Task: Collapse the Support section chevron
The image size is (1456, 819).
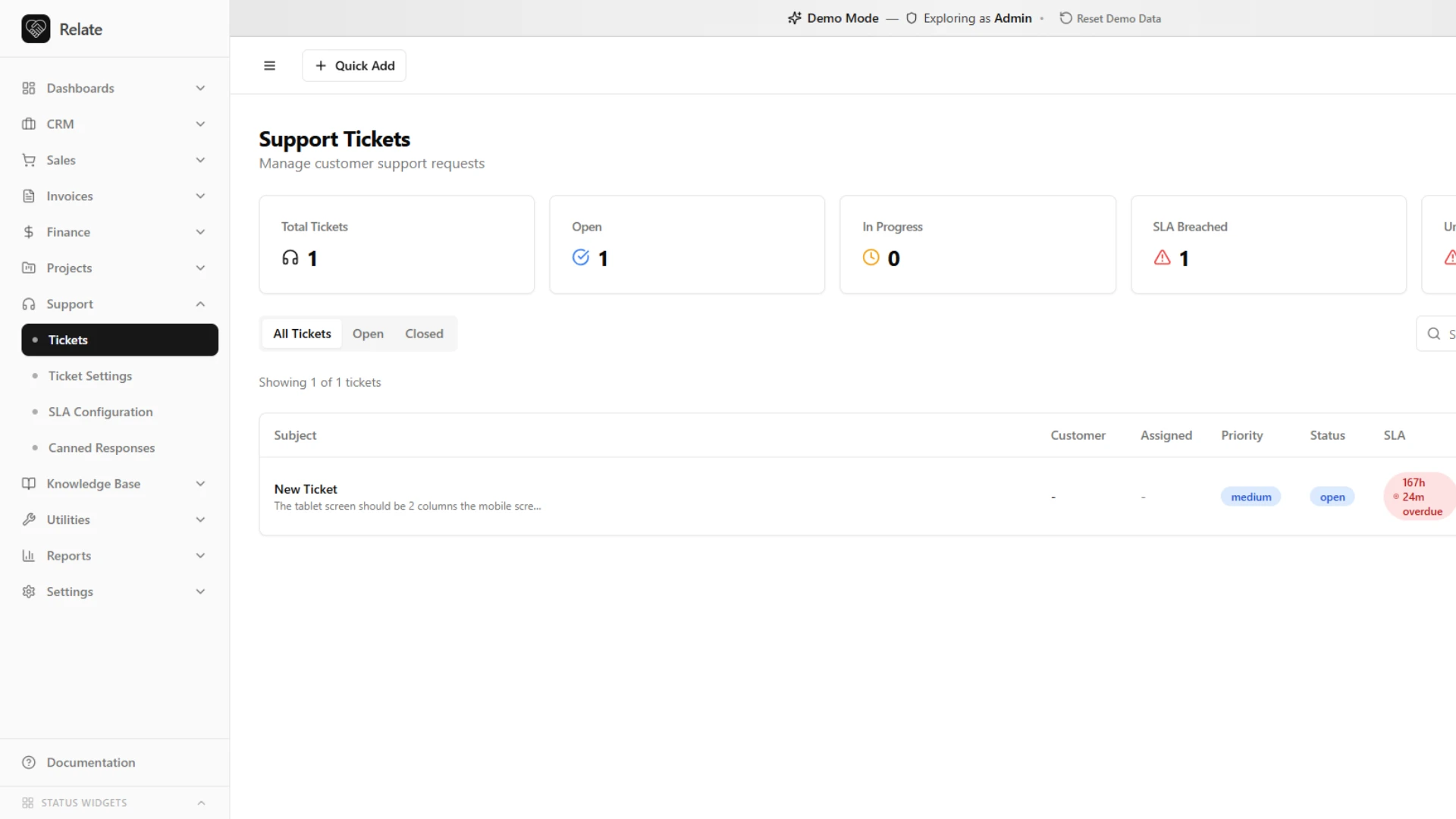Action: (200, 304)
